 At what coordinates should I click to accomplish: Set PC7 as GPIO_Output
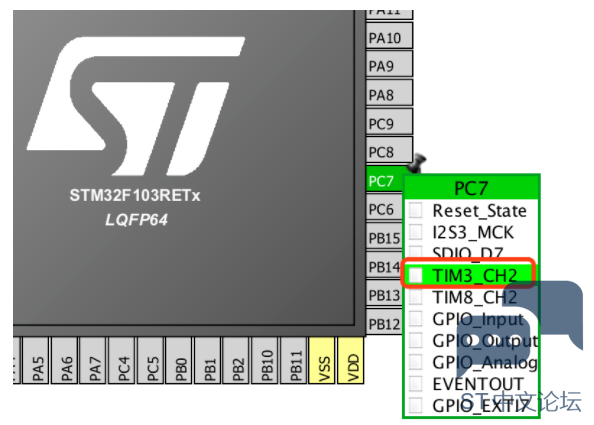tap(471, 341)
